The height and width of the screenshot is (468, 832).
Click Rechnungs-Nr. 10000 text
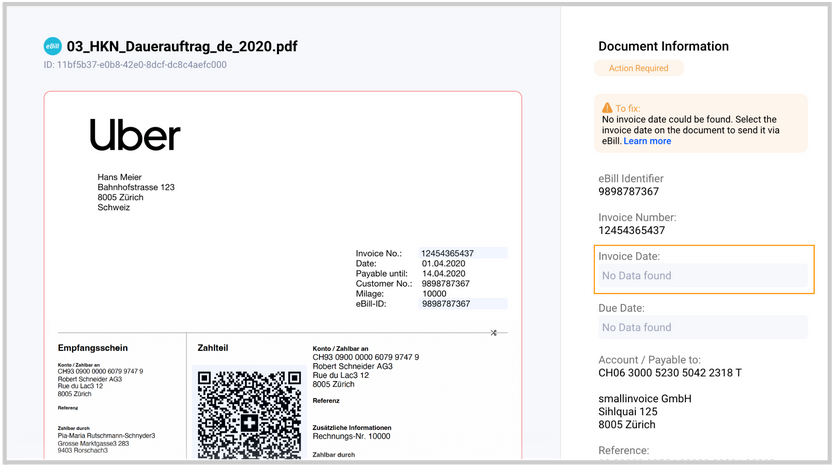[x=351, y=437]
